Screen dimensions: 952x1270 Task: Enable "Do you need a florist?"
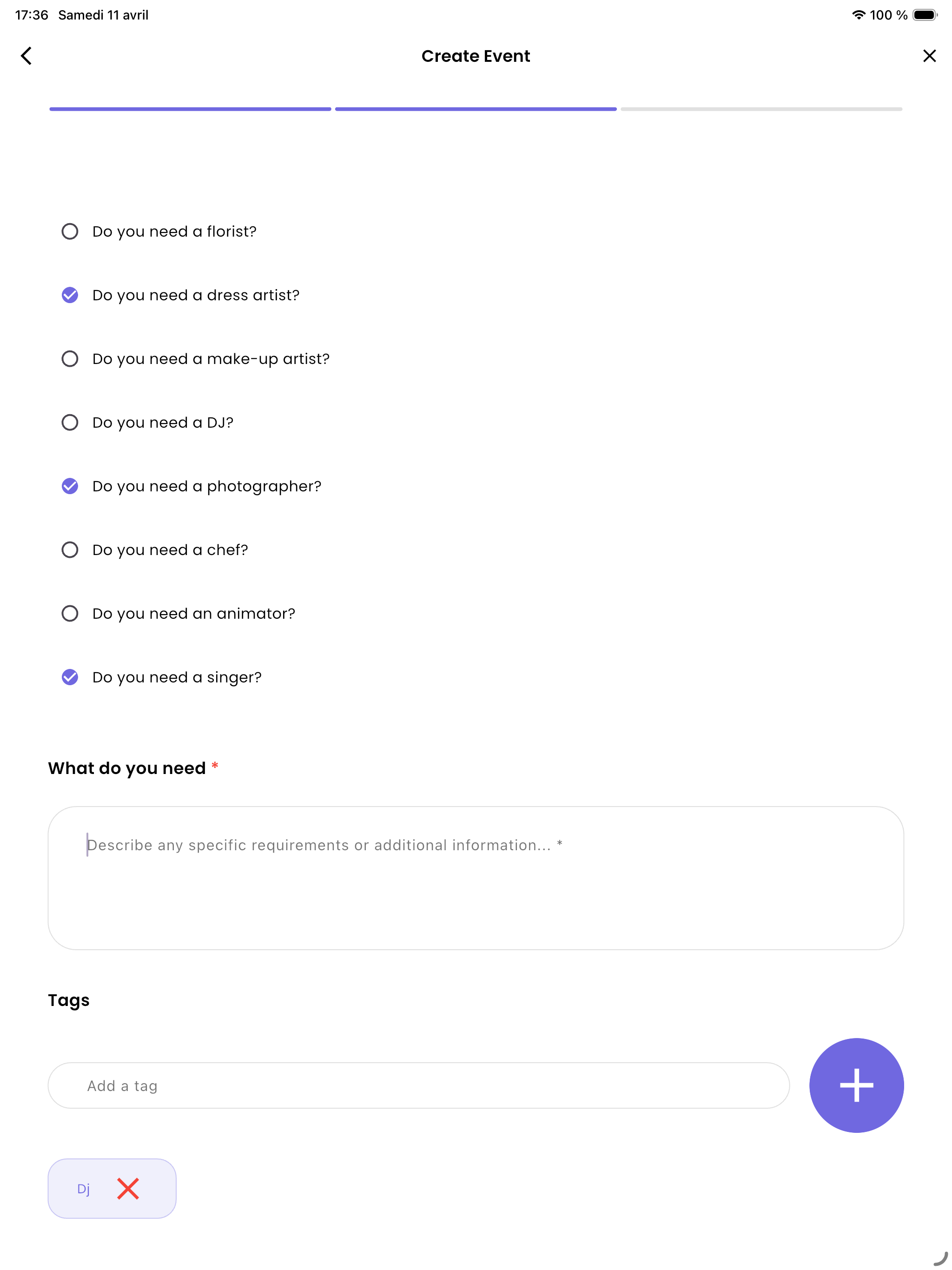[70, 232]
